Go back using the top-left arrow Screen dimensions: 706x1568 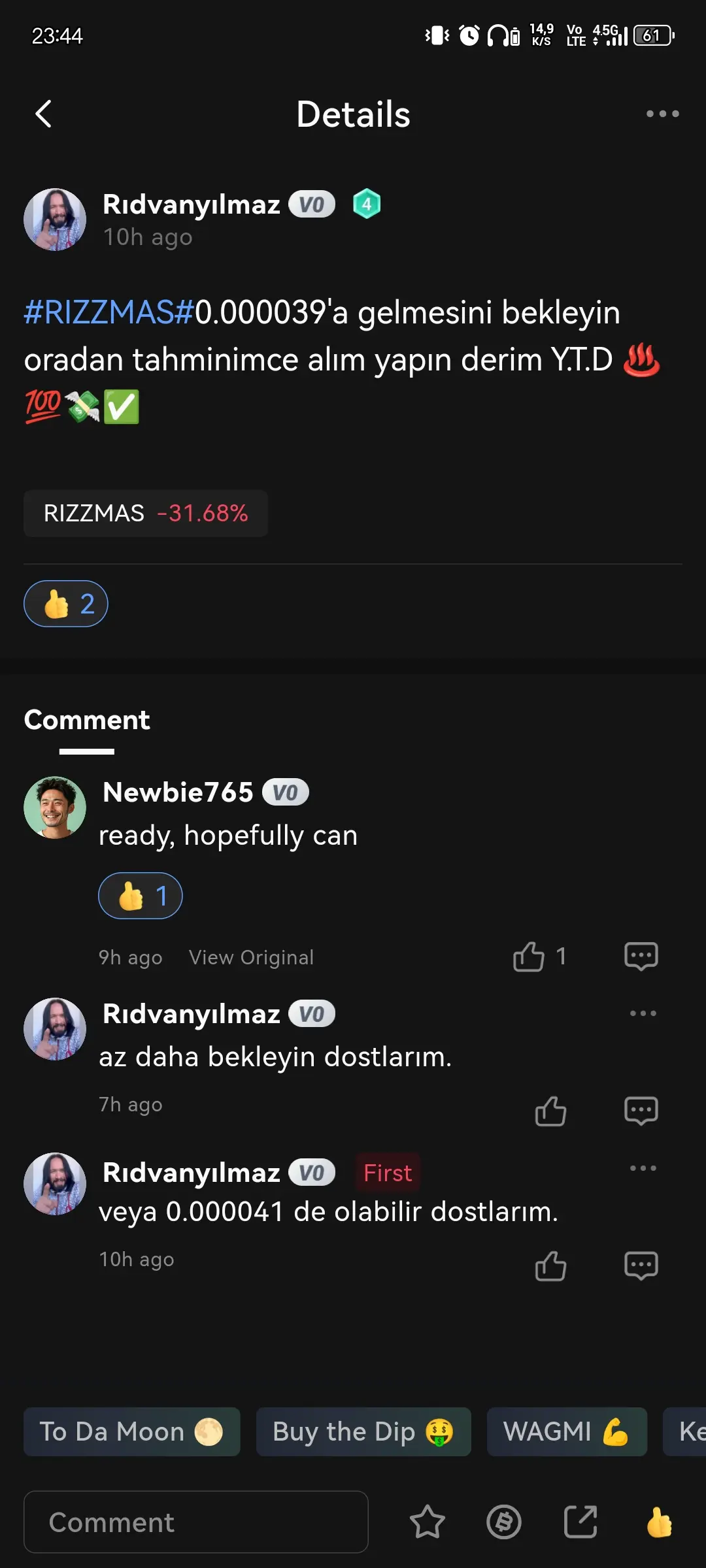tap(43, 114)
